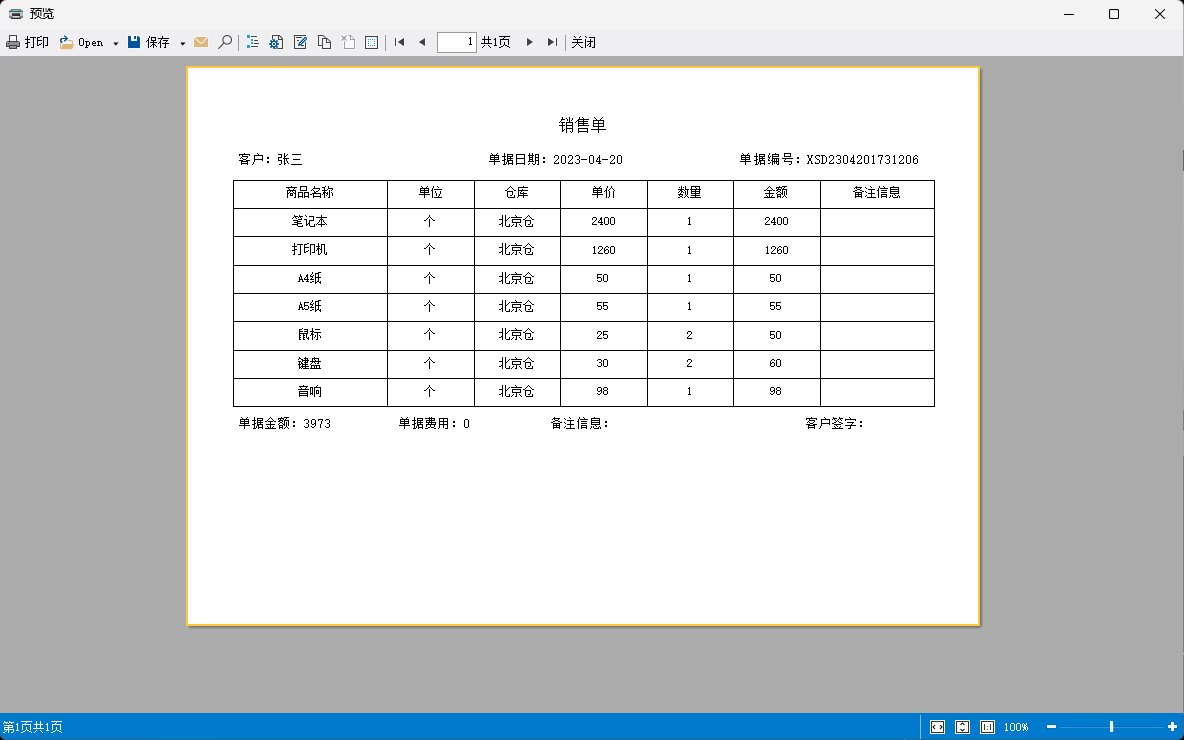Click the copy pages icon
The width and height of the screenshot is (1184, 740).
324,42
